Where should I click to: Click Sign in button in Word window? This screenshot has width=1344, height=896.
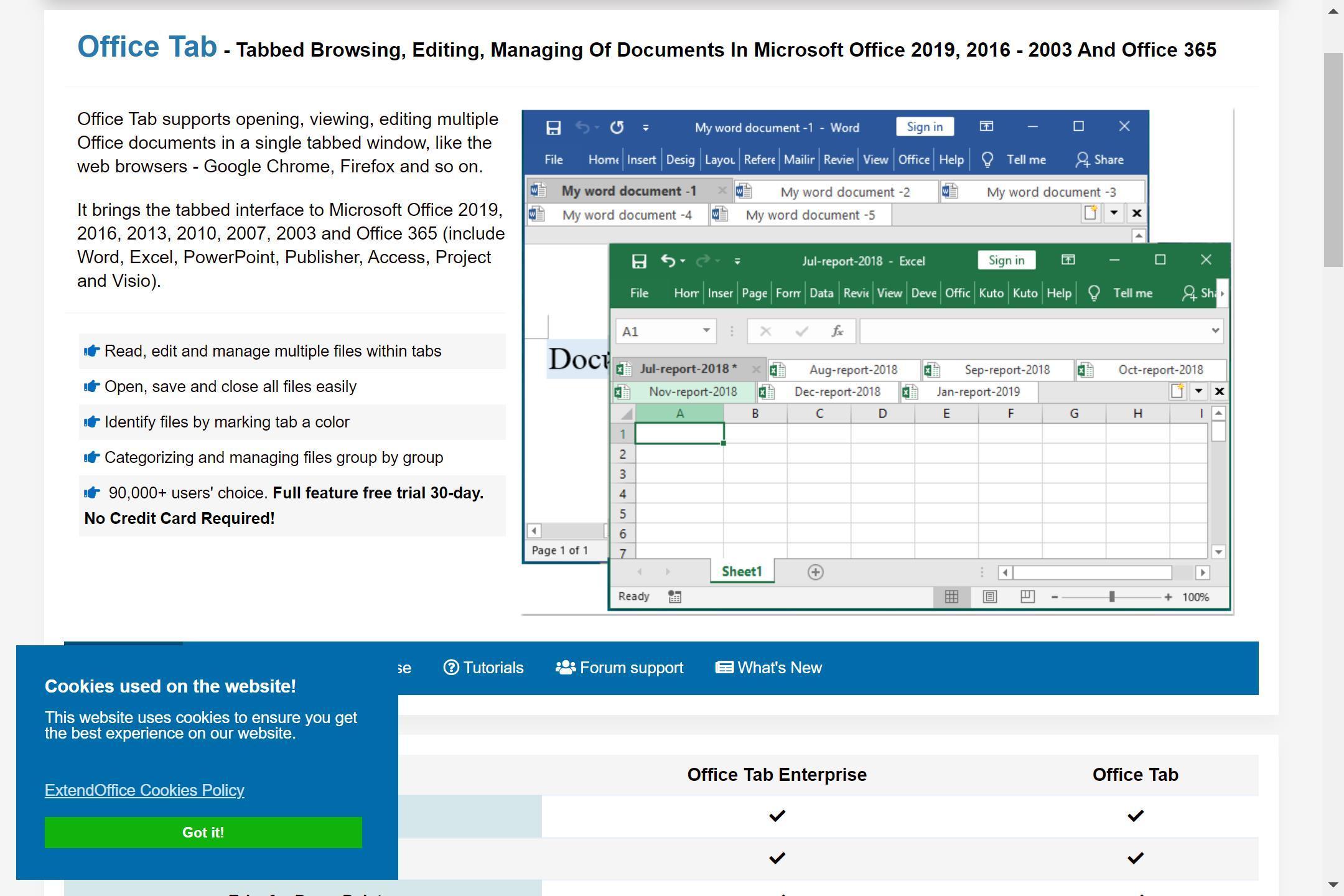coord(925,126)
